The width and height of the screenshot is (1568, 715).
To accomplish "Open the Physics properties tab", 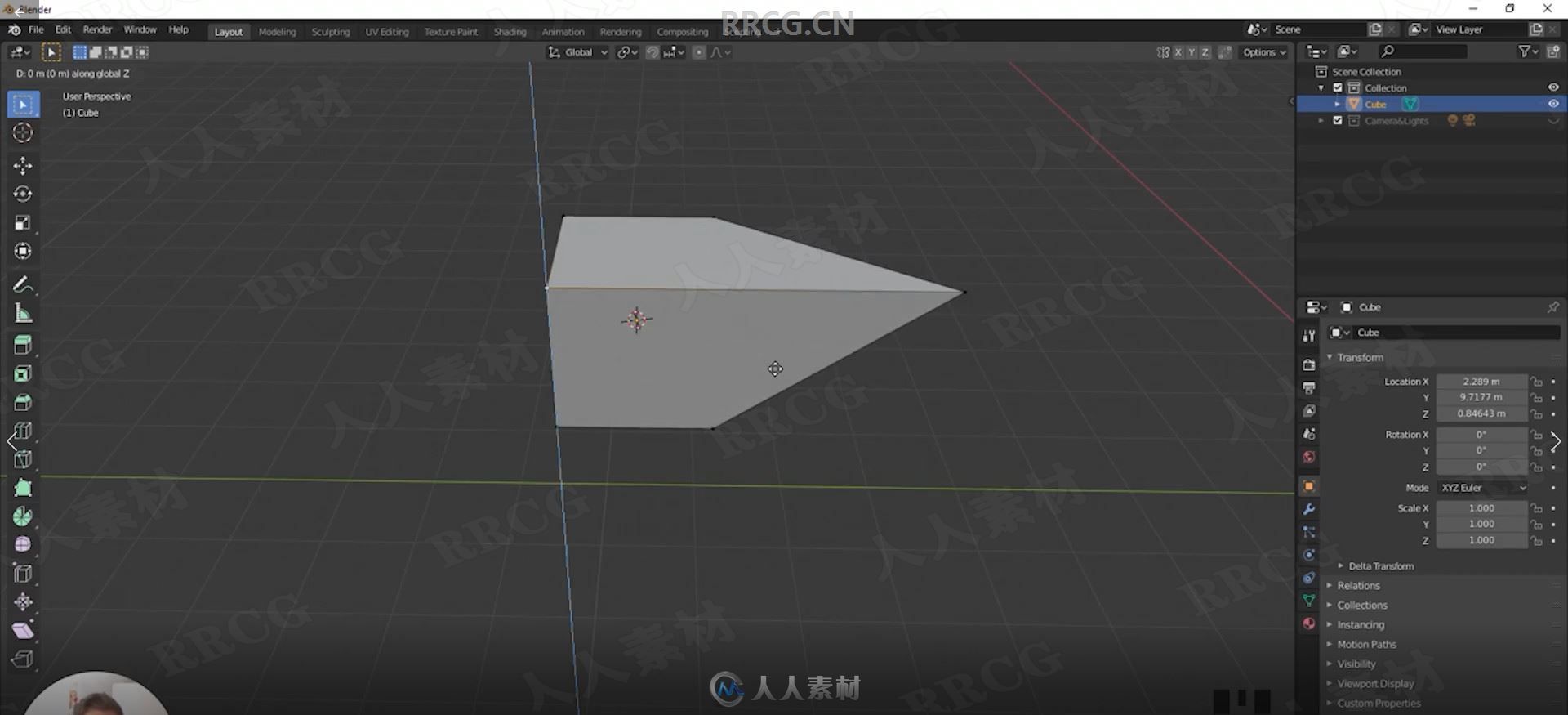I will tap(1309, 555).
